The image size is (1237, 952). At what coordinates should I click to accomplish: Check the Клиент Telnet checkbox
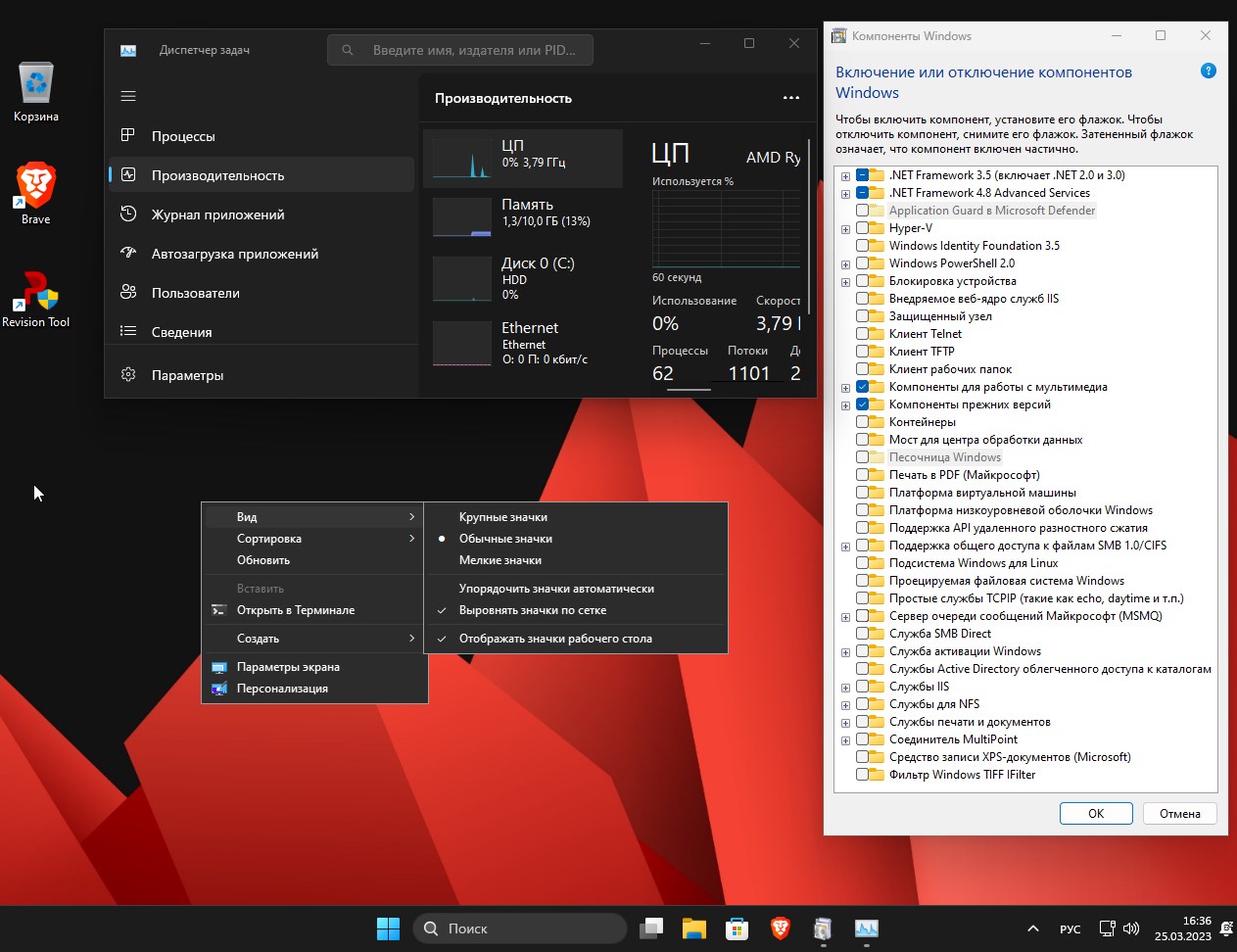pyautogui.click(x=863, y=334)
